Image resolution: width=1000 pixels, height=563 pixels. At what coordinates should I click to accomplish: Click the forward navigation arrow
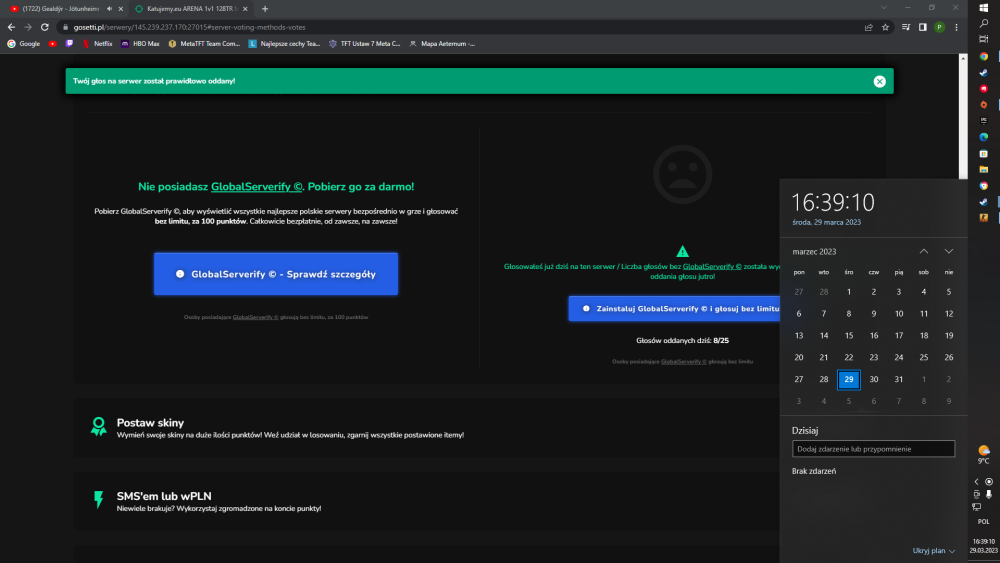pyautogui.click(x=28, y=27)
